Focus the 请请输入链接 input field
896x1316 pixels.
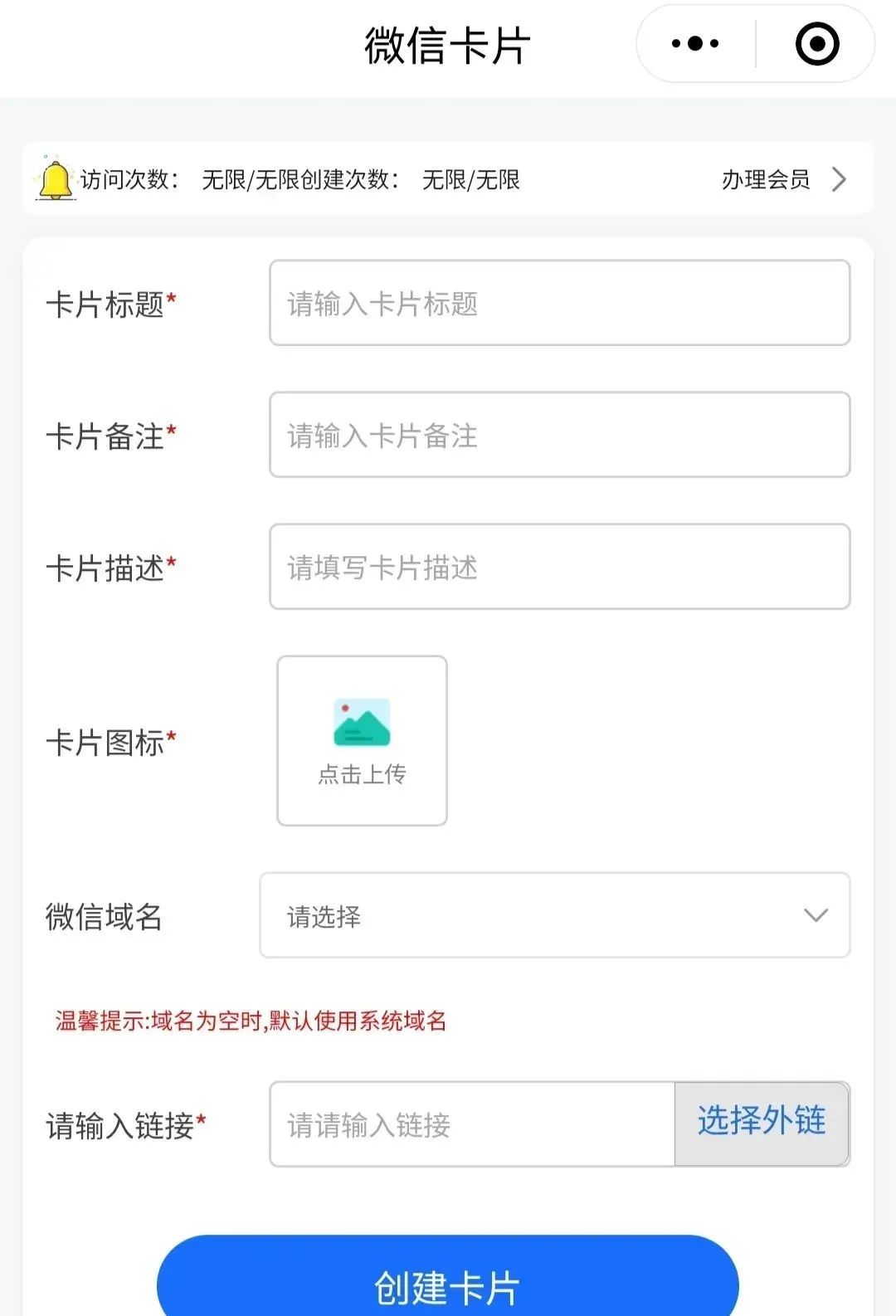pyautogui.click(x=472, y=1124)
